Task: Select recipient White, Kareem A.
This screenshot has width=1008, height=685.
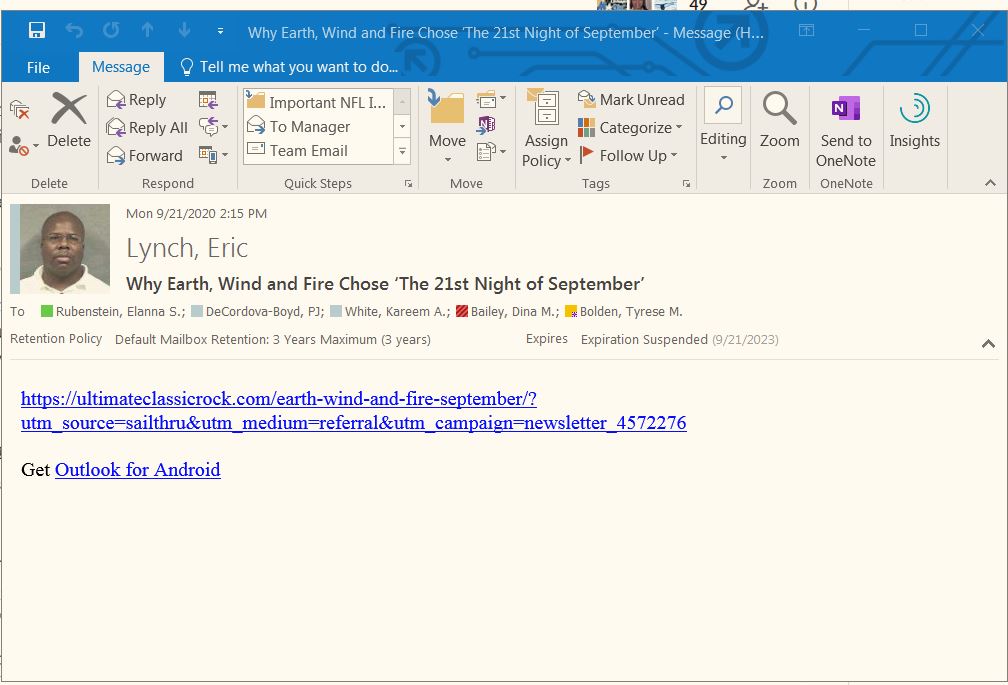Action: click(395, 312)
